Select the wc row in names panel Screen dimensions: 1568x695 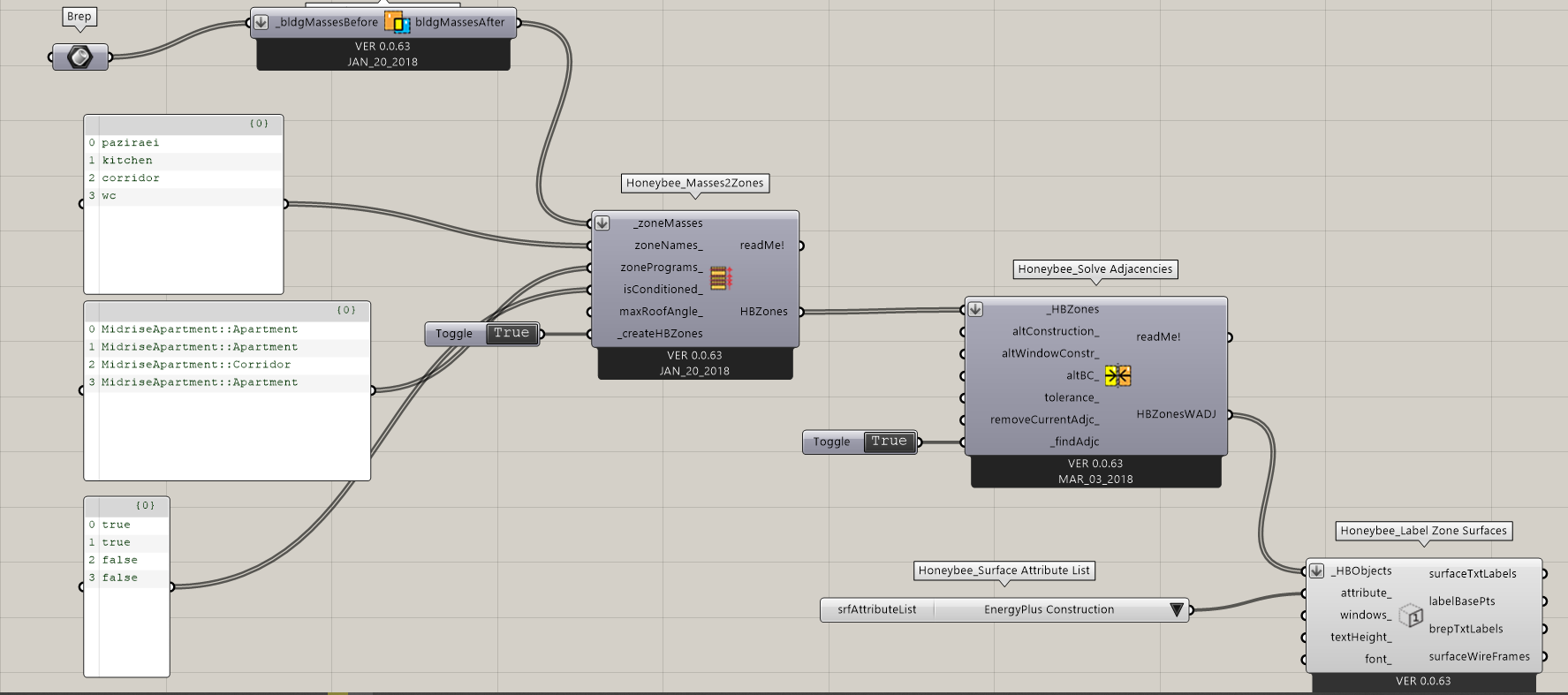point(184,195)
